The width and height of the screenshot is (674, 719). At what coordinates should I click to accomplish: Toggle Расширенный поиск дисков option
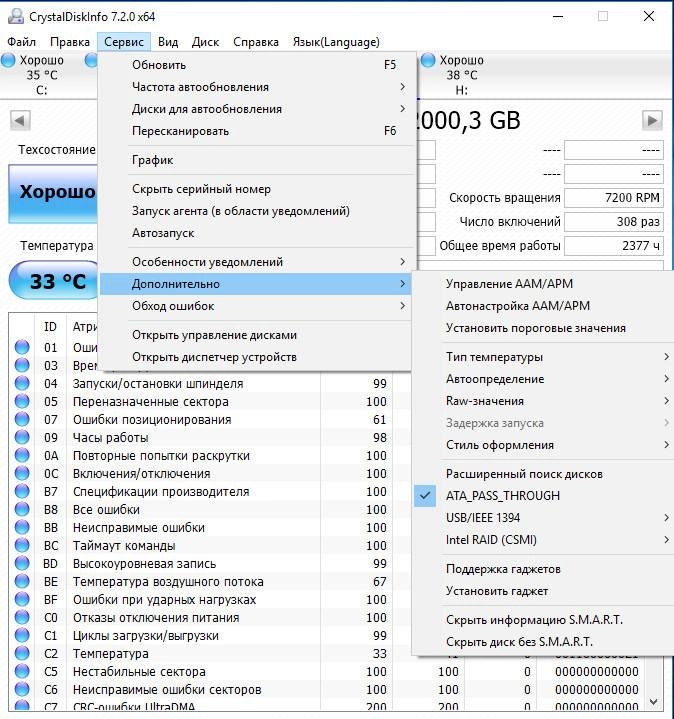pos(544,474)
